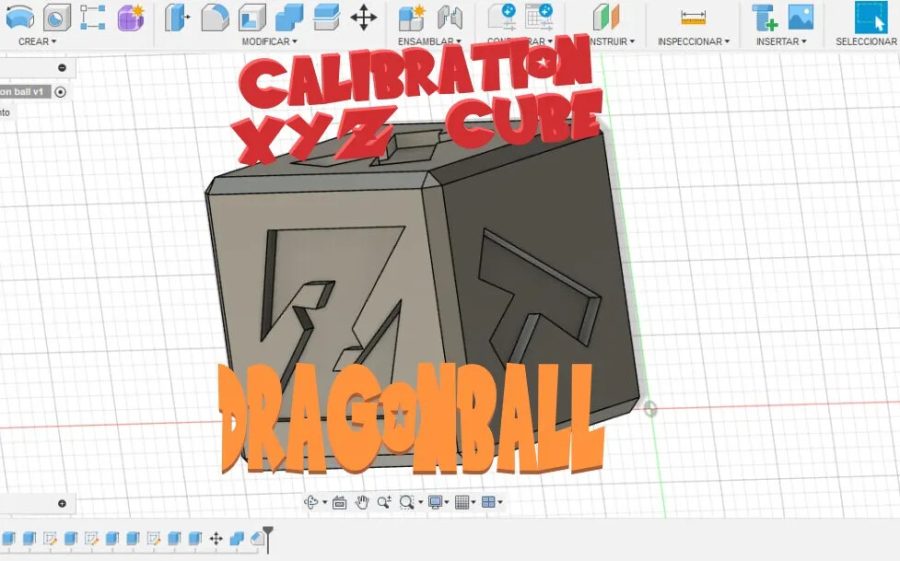Select the Revolve tool in CREAR
900x561 pixels.
(x=20, y=17)
